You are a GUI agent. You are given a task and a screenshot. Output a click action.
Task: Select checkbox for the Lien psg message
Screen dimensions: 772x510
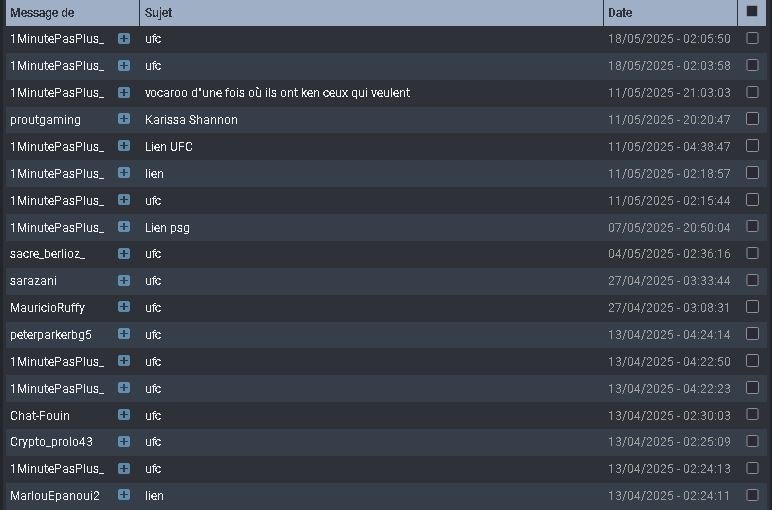752,226
